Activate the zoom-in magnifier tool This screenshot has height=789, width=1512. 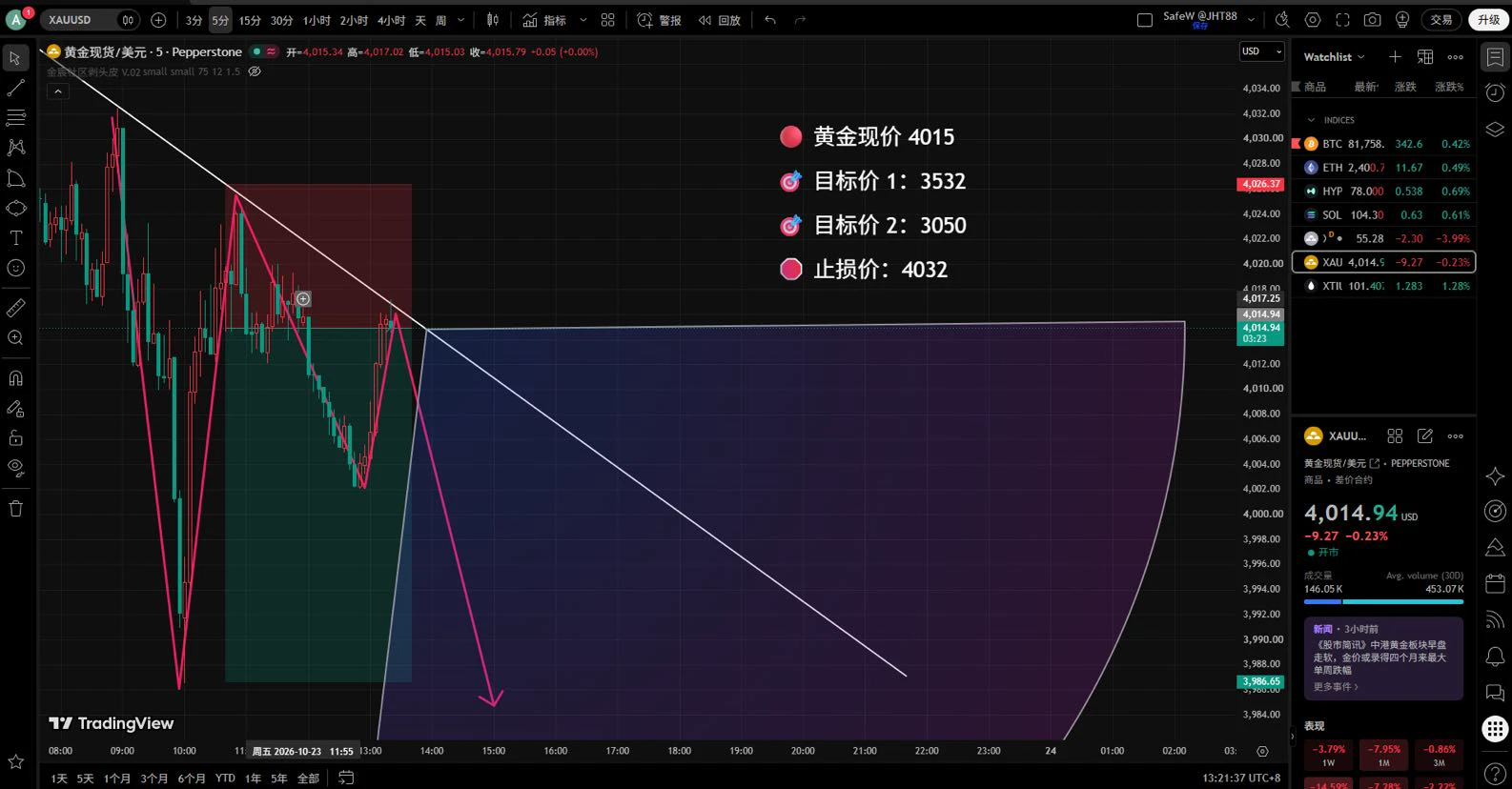pos(16,337)
